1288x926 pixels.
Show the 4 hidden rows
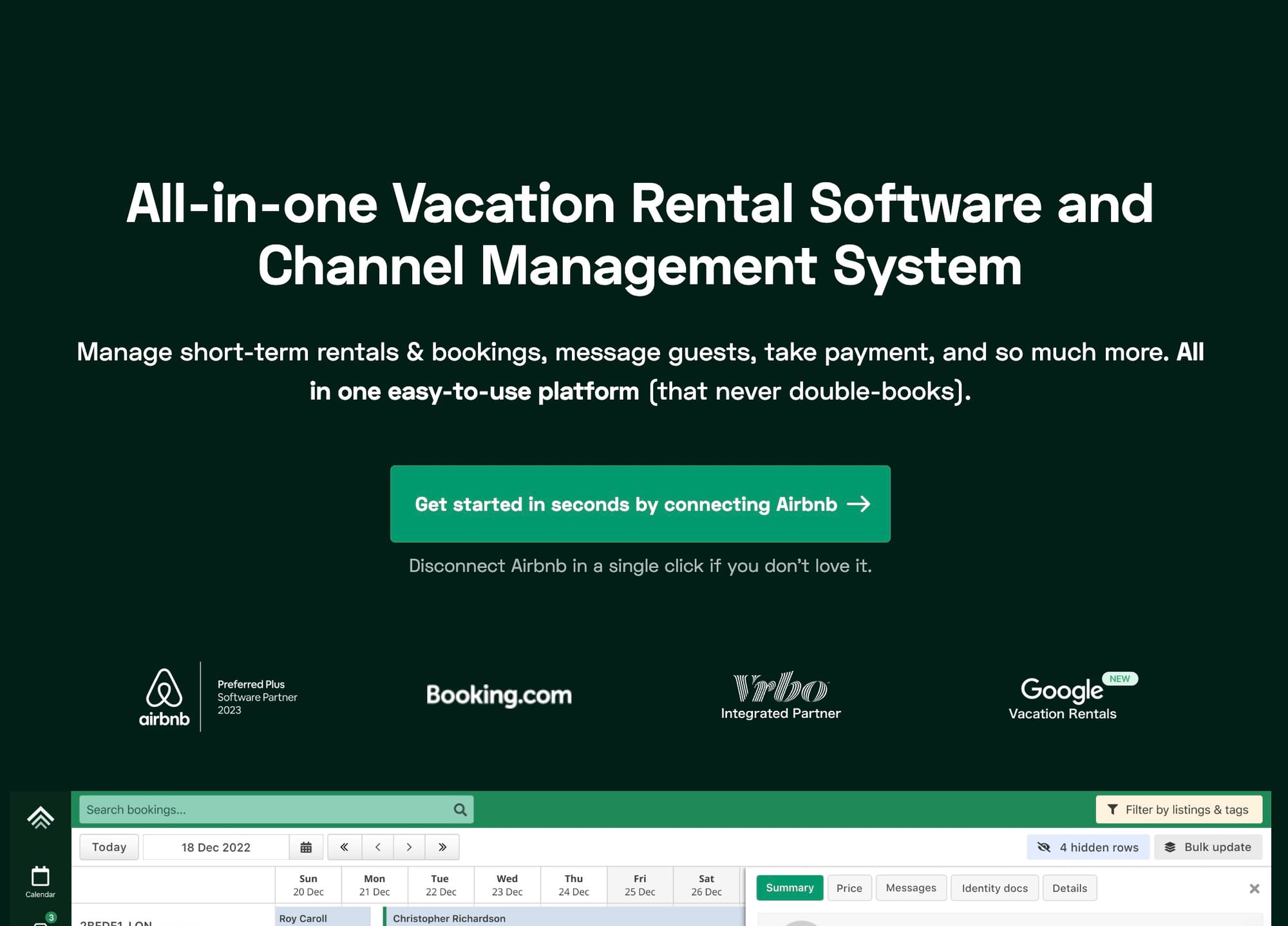pos(1088,847)
